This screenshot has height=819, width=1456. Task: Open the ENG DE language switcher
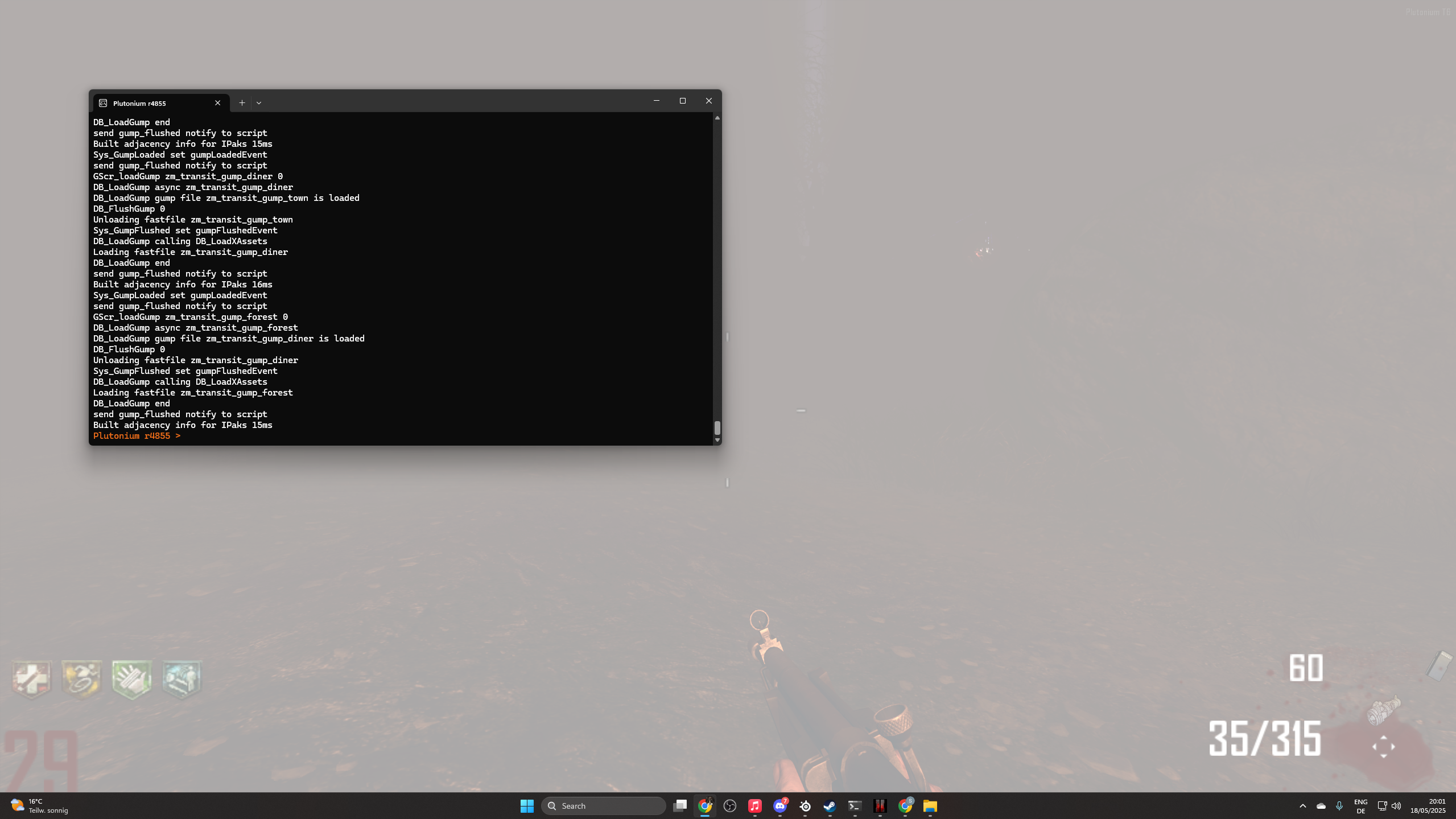coord(1360,806)
